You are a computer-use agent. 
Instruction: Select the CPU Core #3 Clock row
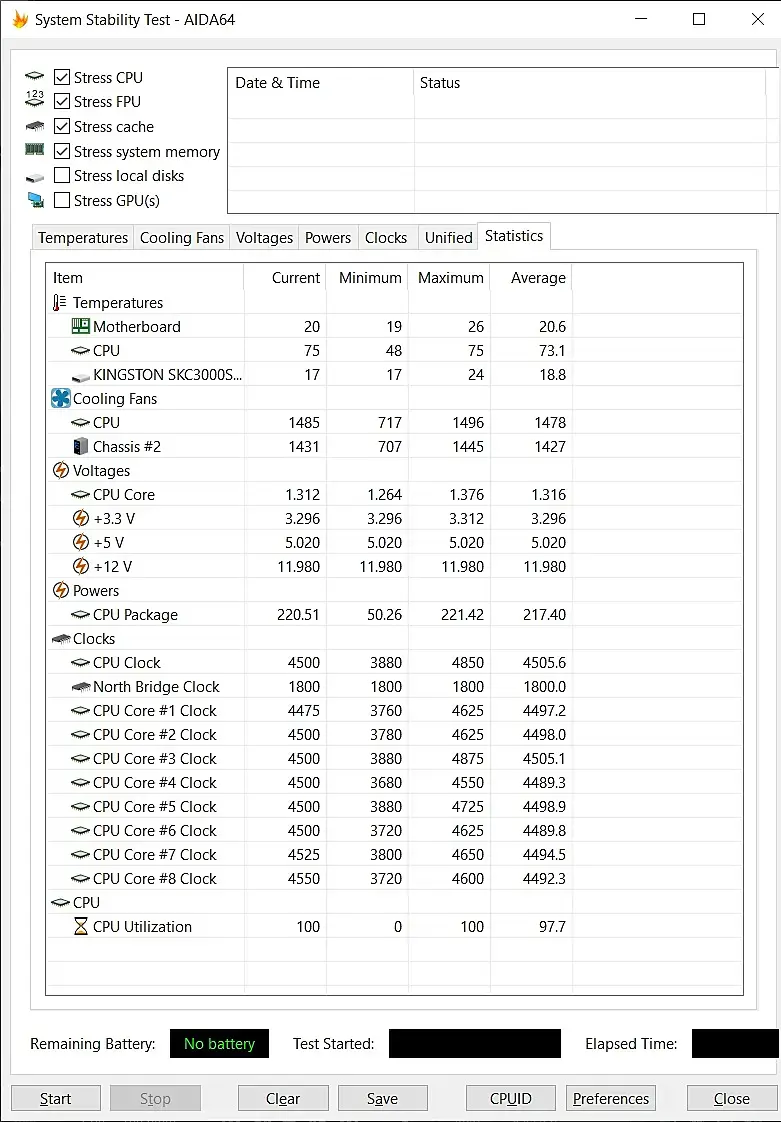394,758
